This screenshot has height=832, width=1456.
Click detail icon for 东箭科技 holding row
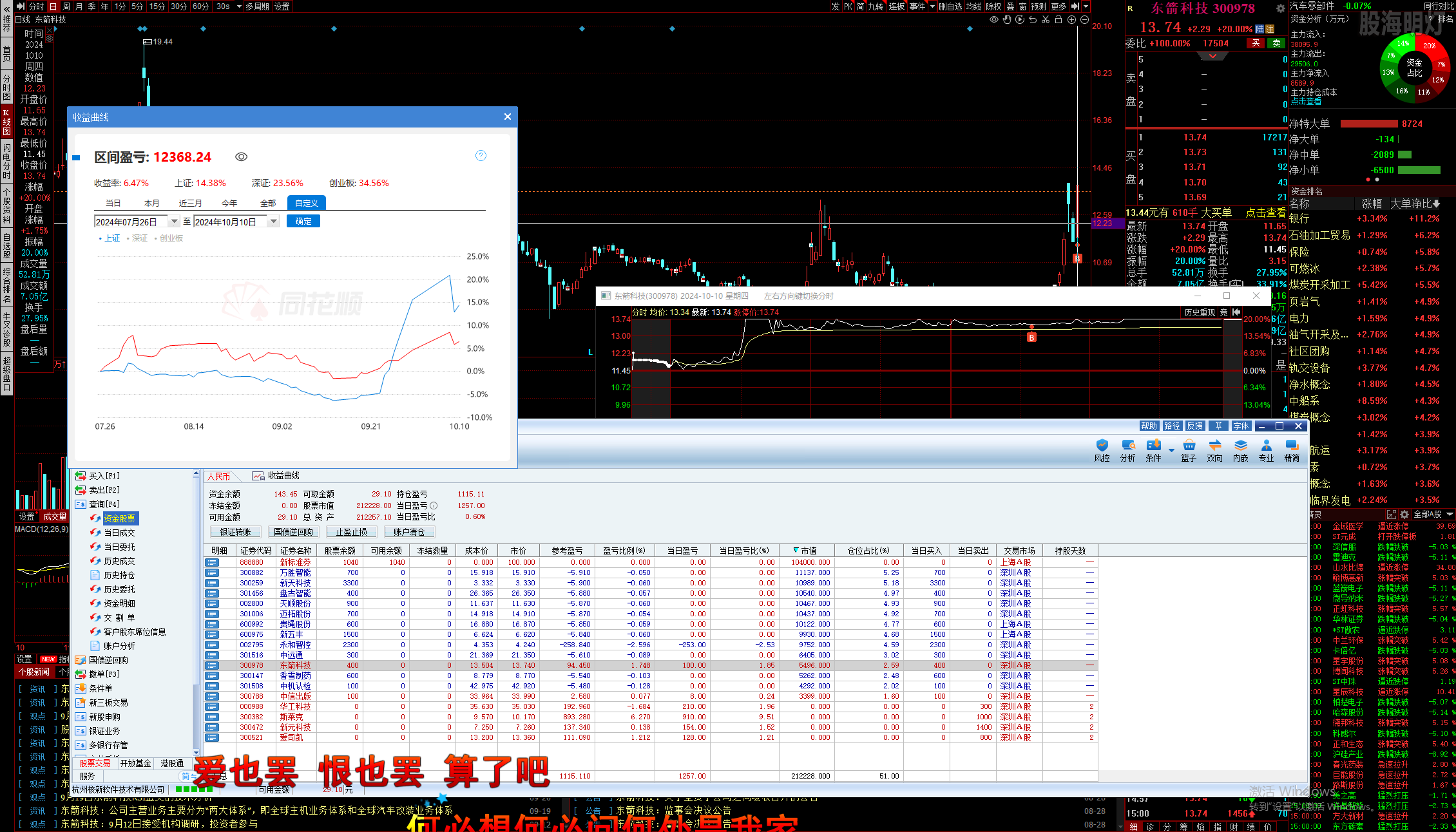point(211,665)
